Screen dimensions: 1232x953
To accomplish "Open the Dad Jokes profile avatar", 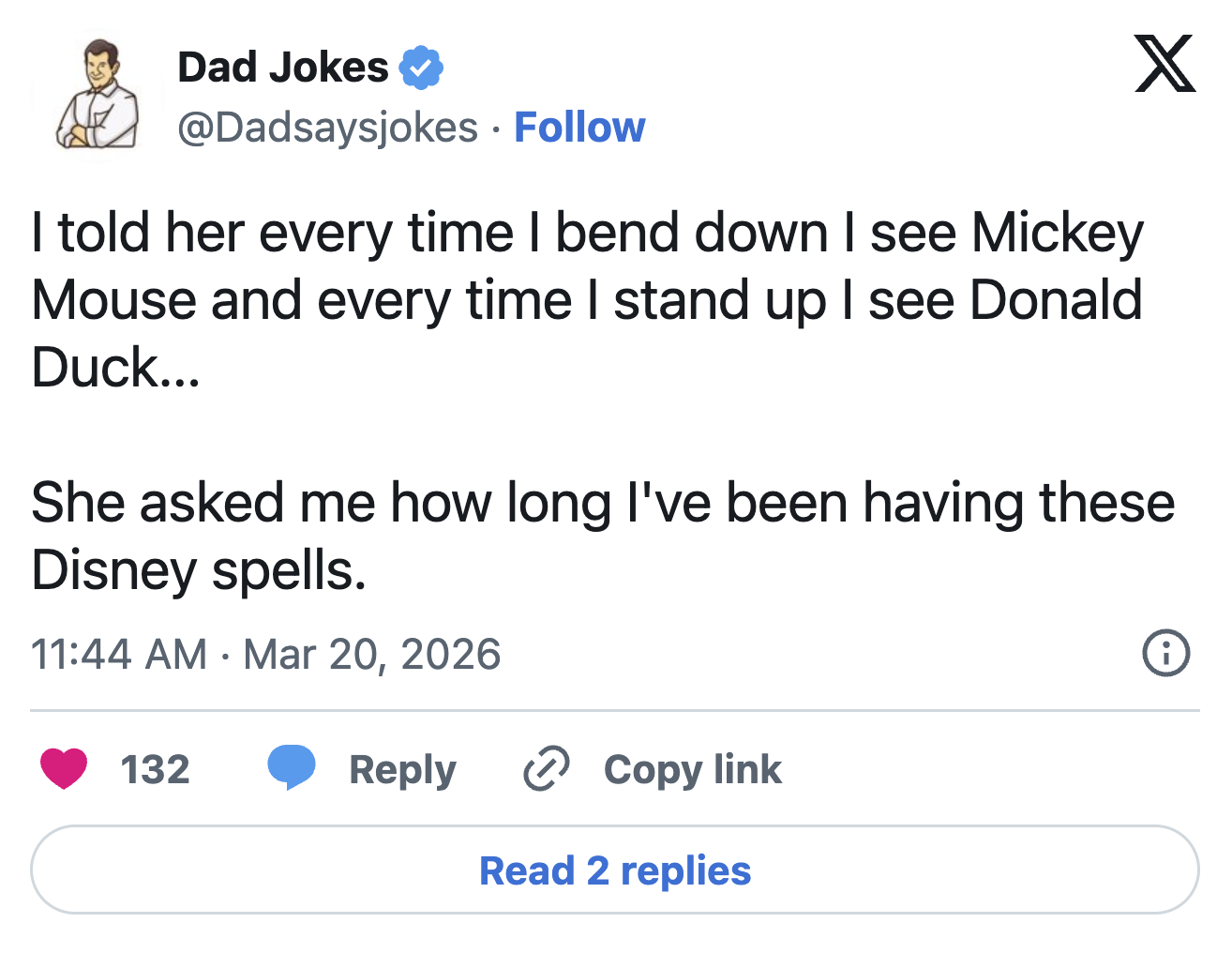I will pyautogui.click(x=98, y=95).
